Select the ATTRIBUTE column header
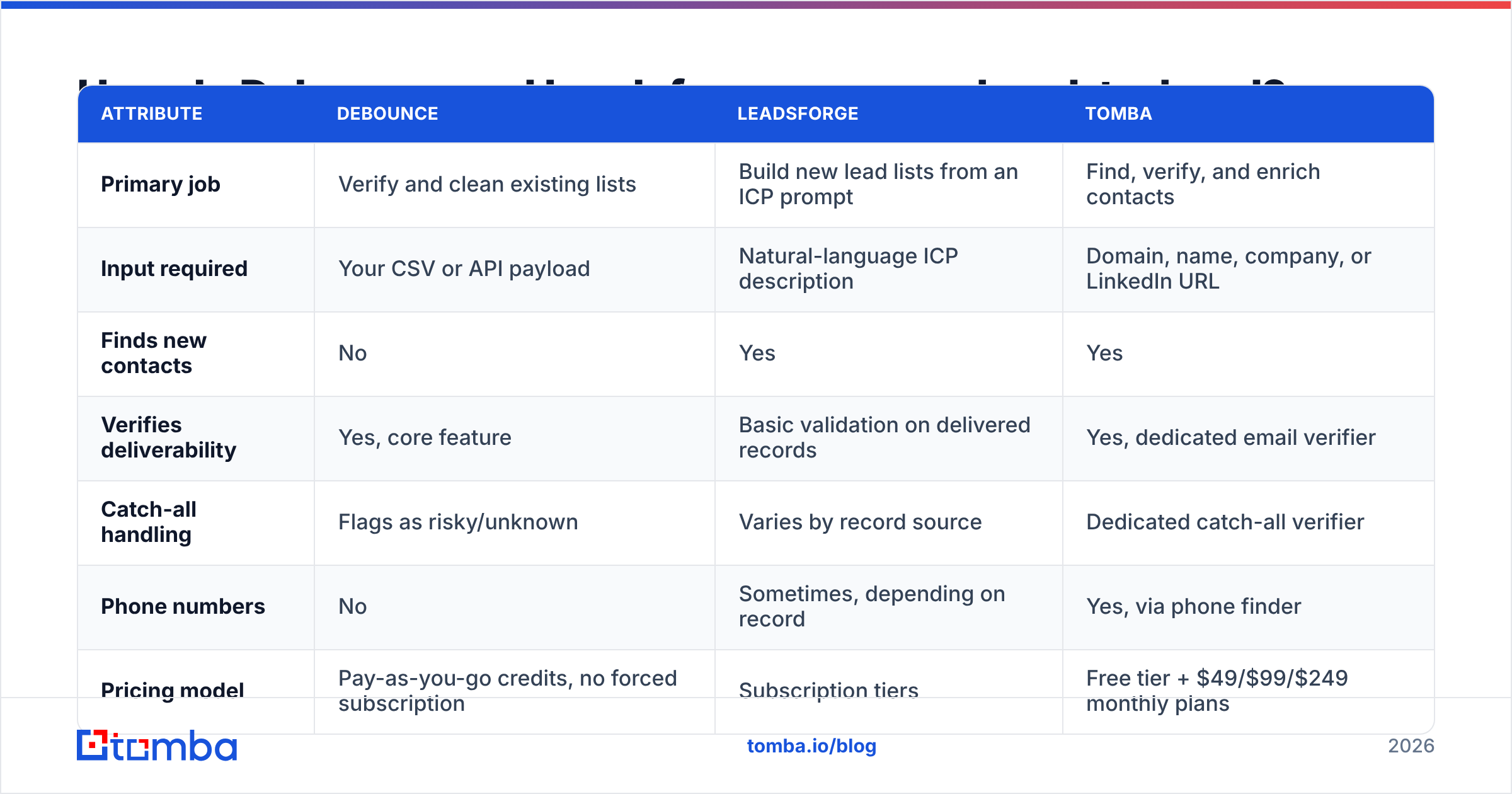 click(152, 113)
